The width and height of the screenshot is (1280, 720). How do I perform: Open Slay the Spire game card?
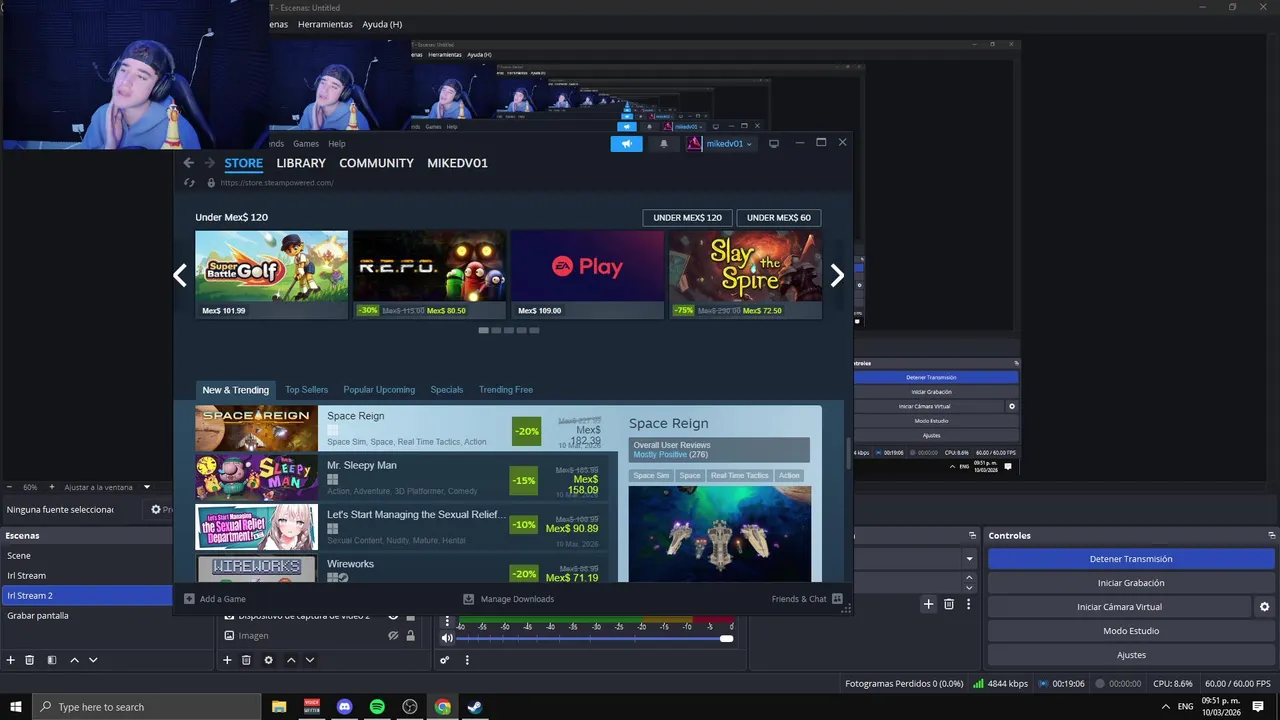tap(746, 275)
